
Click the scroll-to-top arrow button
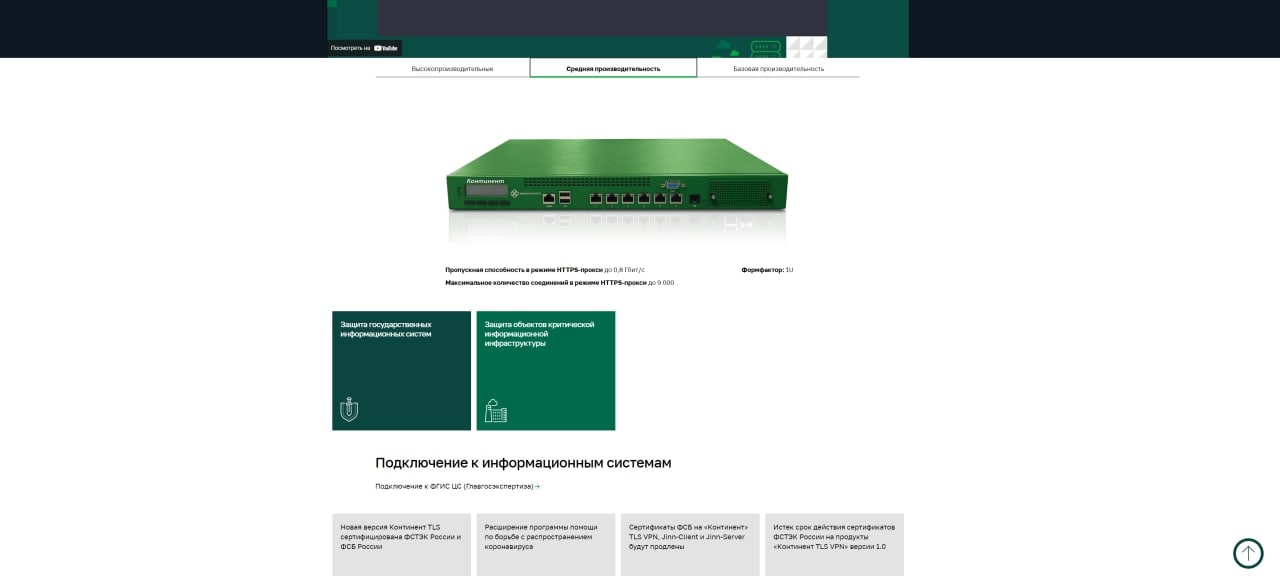tap(1248, 553)
